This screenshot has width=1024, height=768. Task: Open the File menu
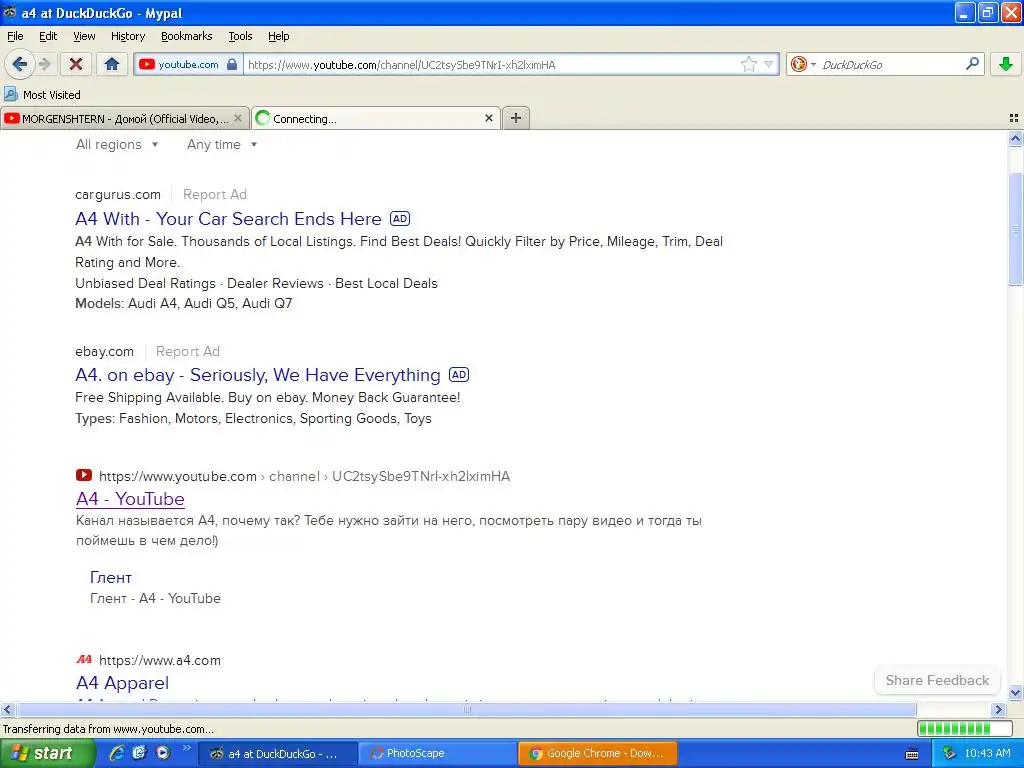click(15, 36)
